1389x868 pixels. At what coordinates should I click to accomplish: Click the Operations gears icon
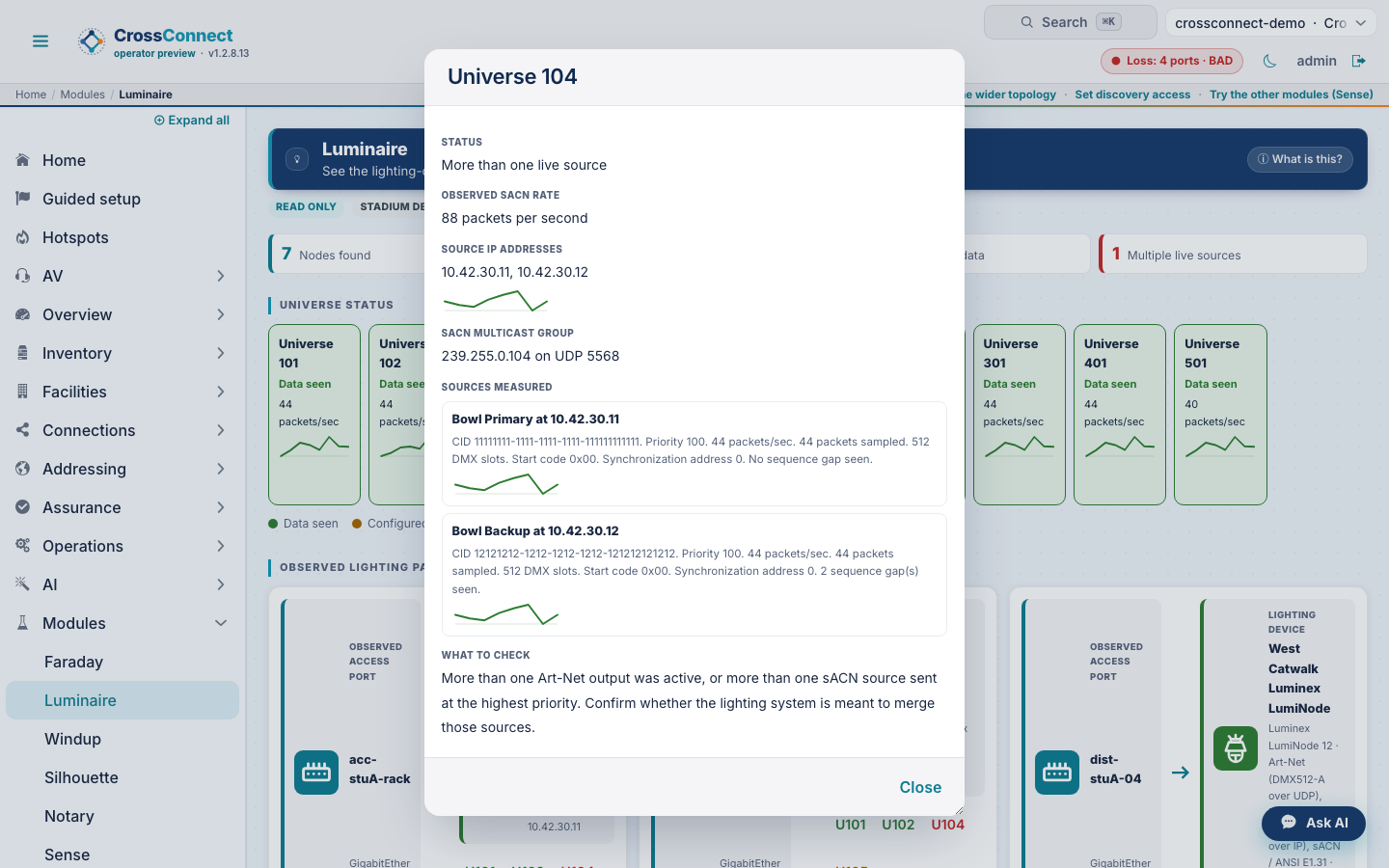[x=23, y=546]
